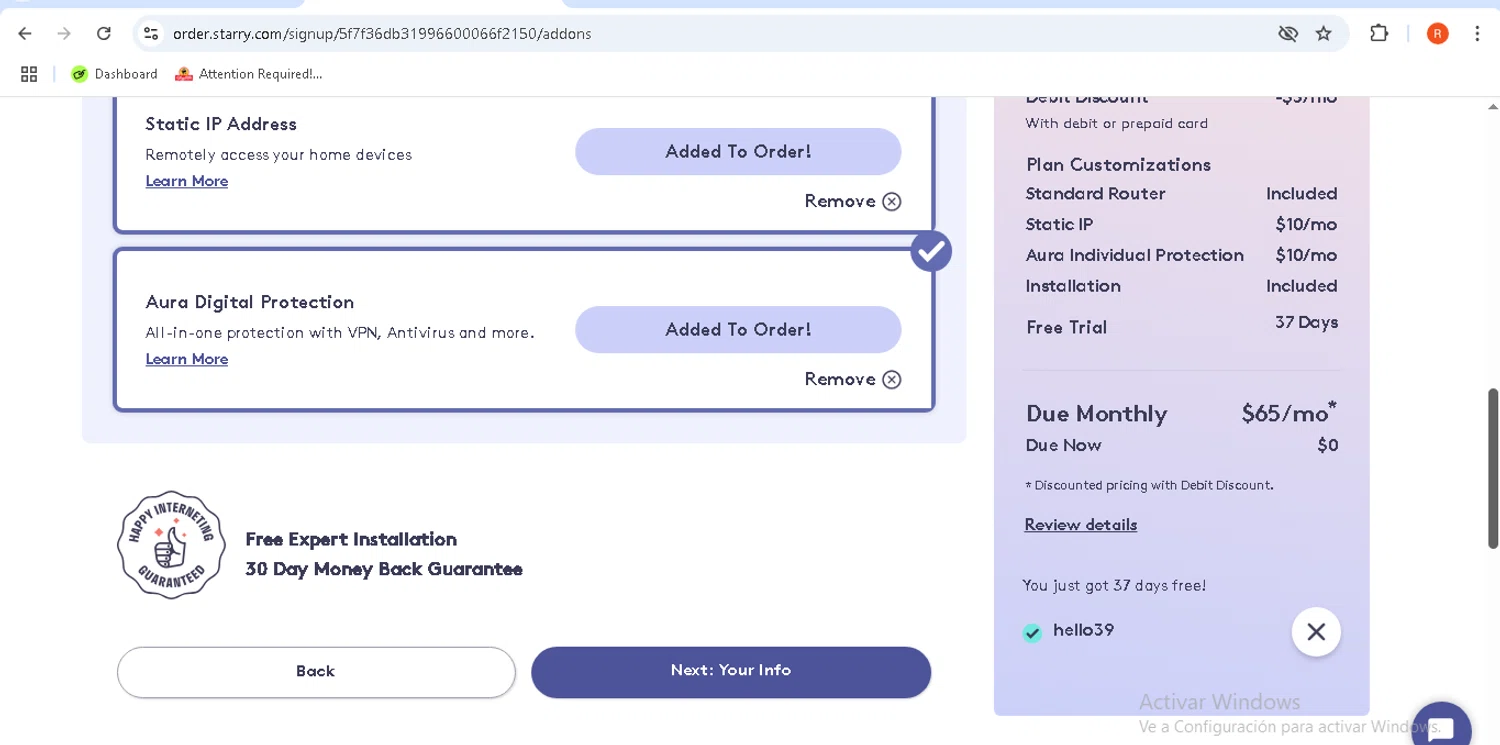Click the checkmark badge on Aura card
The height and width of the screenshot is (745, 1500).
coord(931,251)
